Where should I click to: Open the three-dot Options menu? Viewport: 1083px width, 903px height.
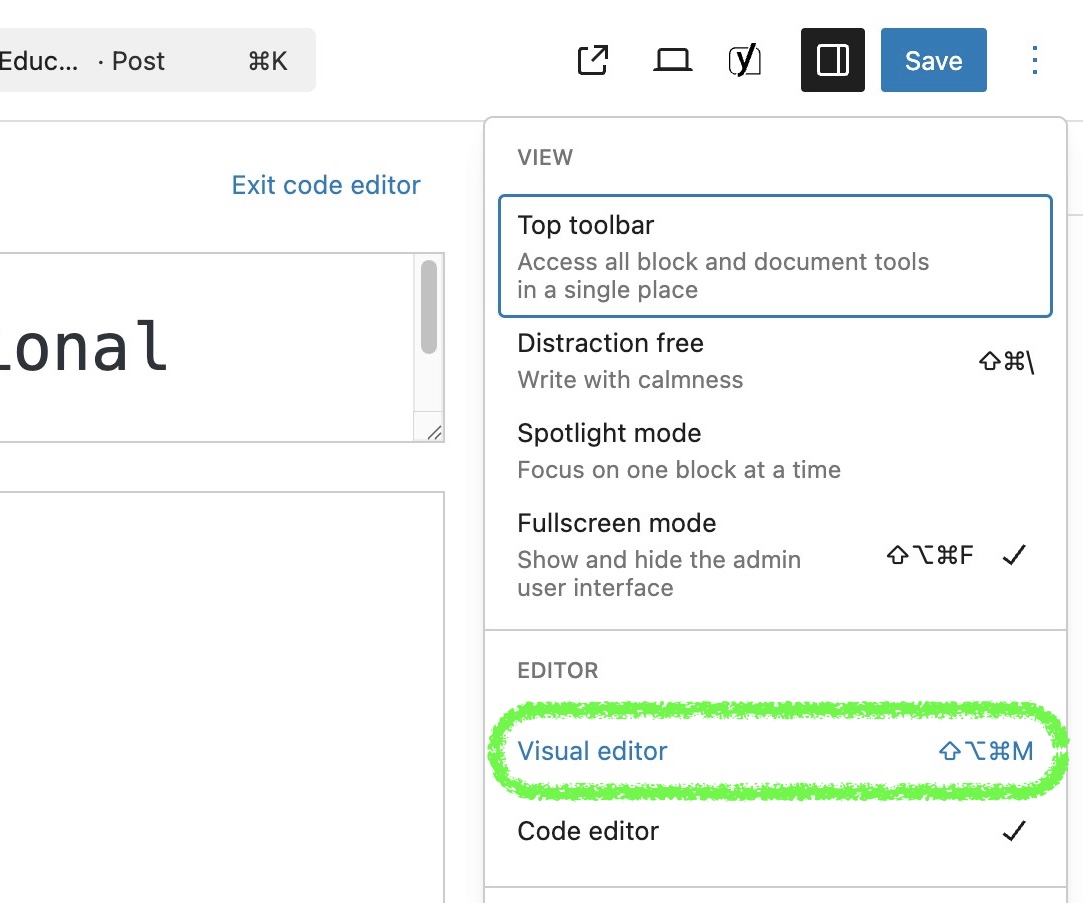click(x=1034, y=60)
